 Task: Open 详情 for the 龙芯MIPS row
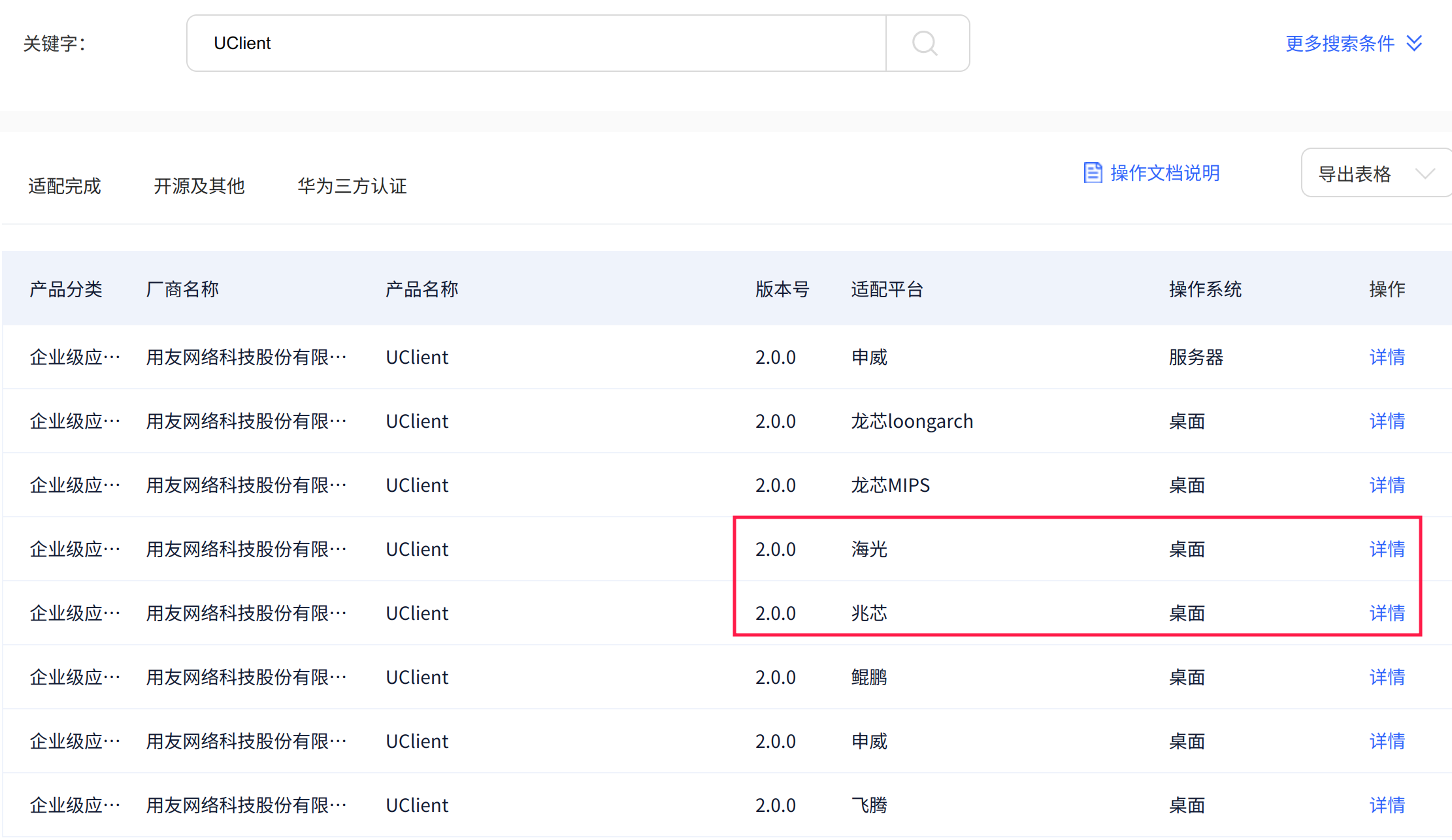coord(1387,485)
